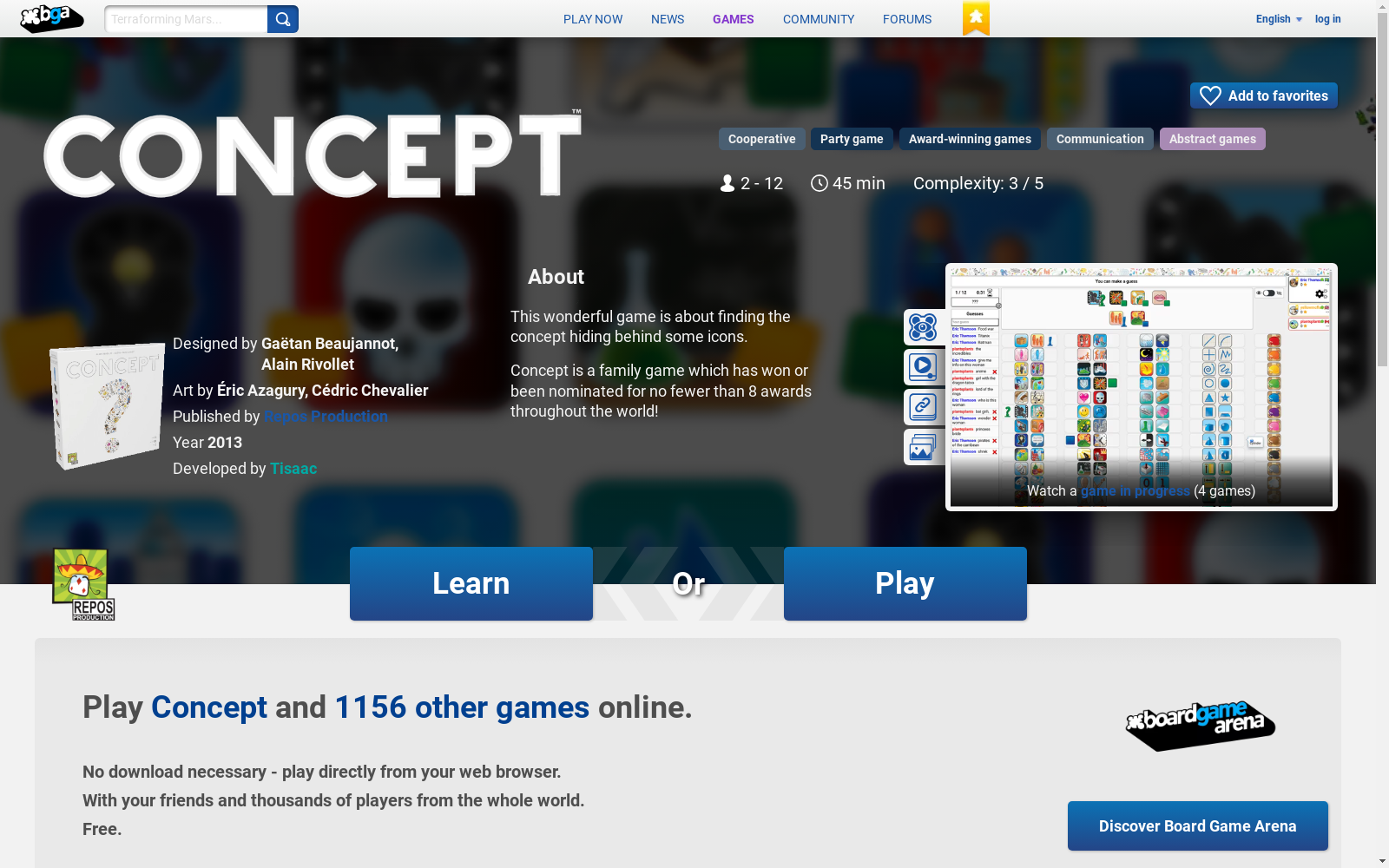Click the 1156 other games link

coord(462,707)
